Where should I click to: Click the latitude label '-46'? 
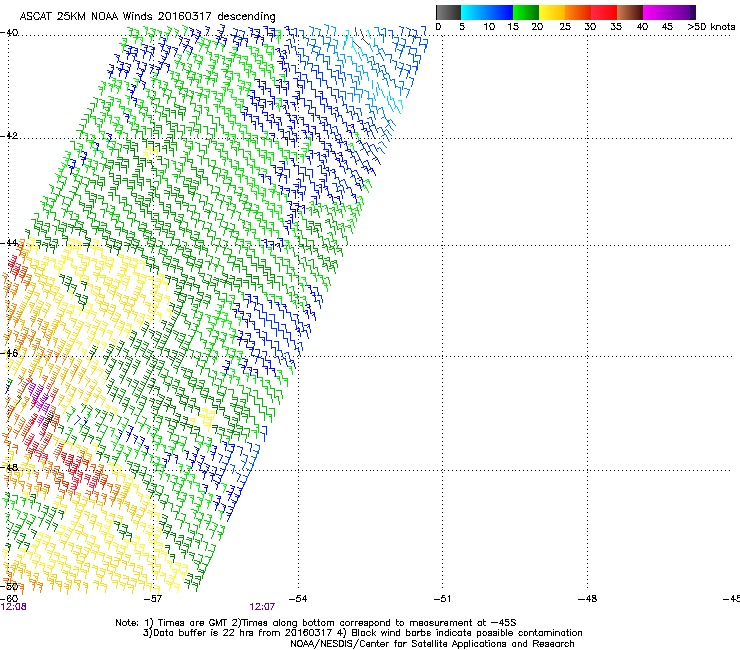pyautogui.click(x=9, y=353)
